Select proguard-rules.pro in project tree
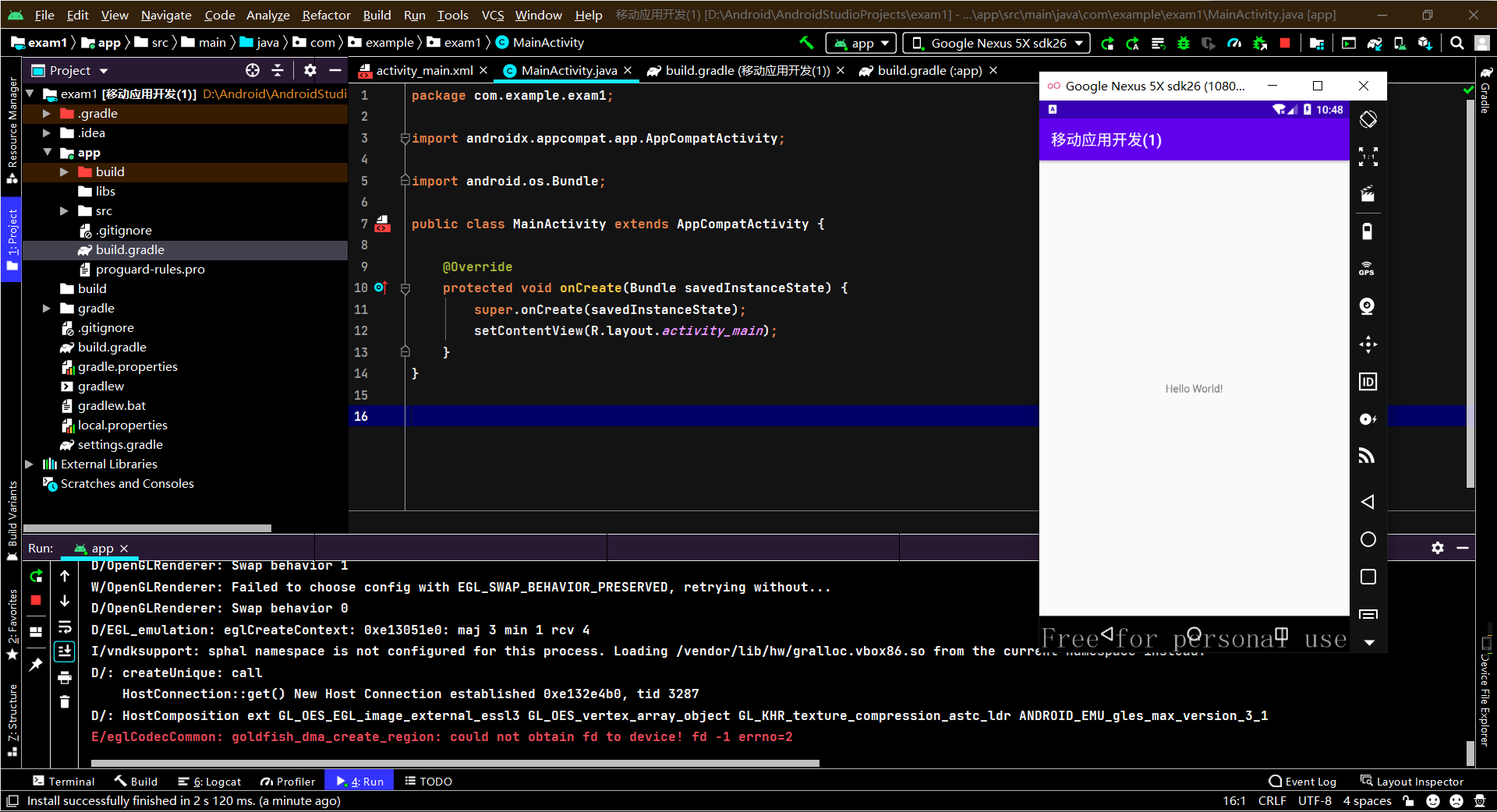 pos(150,270)
